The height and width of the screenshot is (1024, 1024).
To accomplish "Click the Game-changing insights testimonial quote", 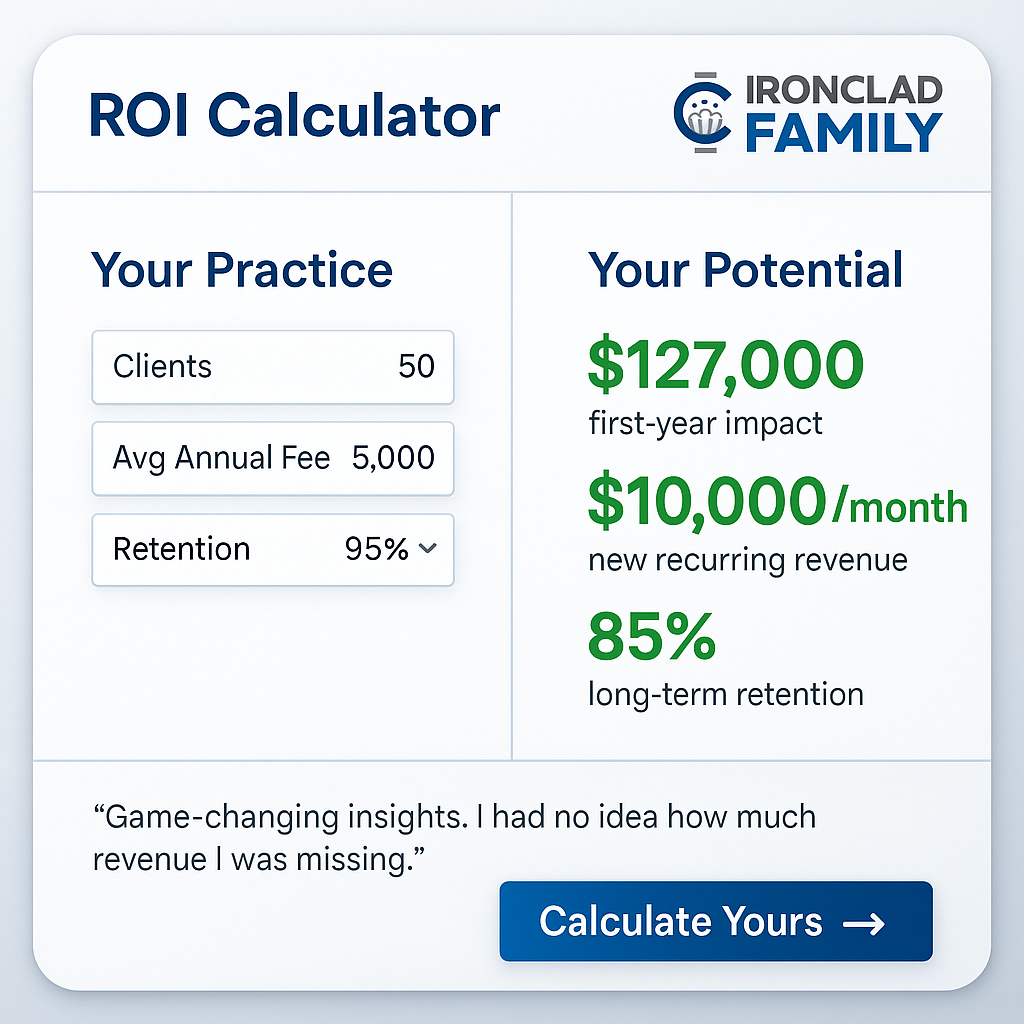I will [454, 837].
